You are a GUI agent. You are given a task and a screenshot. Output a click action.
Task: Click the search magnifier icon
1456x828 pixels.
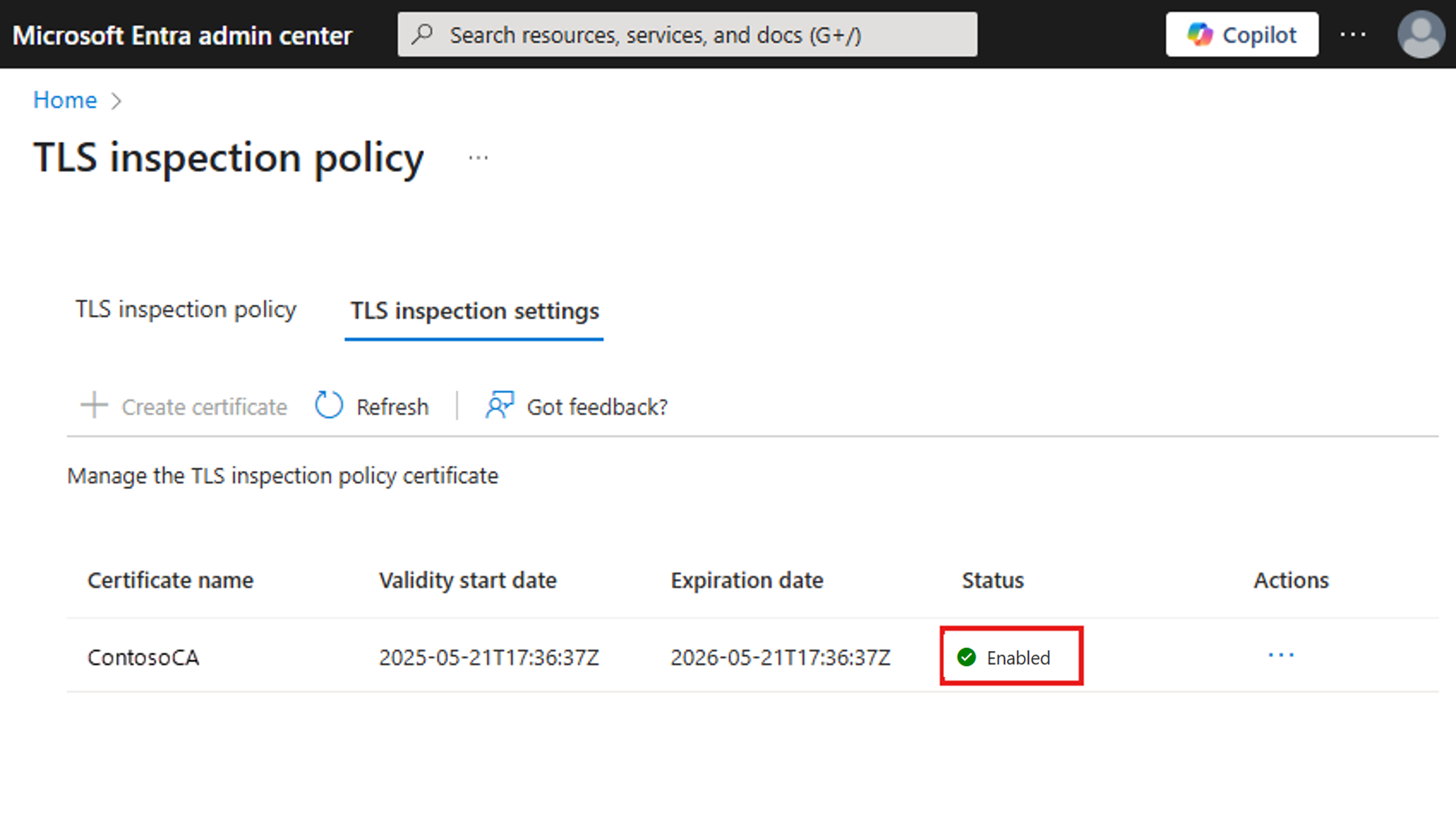point(423,34)
